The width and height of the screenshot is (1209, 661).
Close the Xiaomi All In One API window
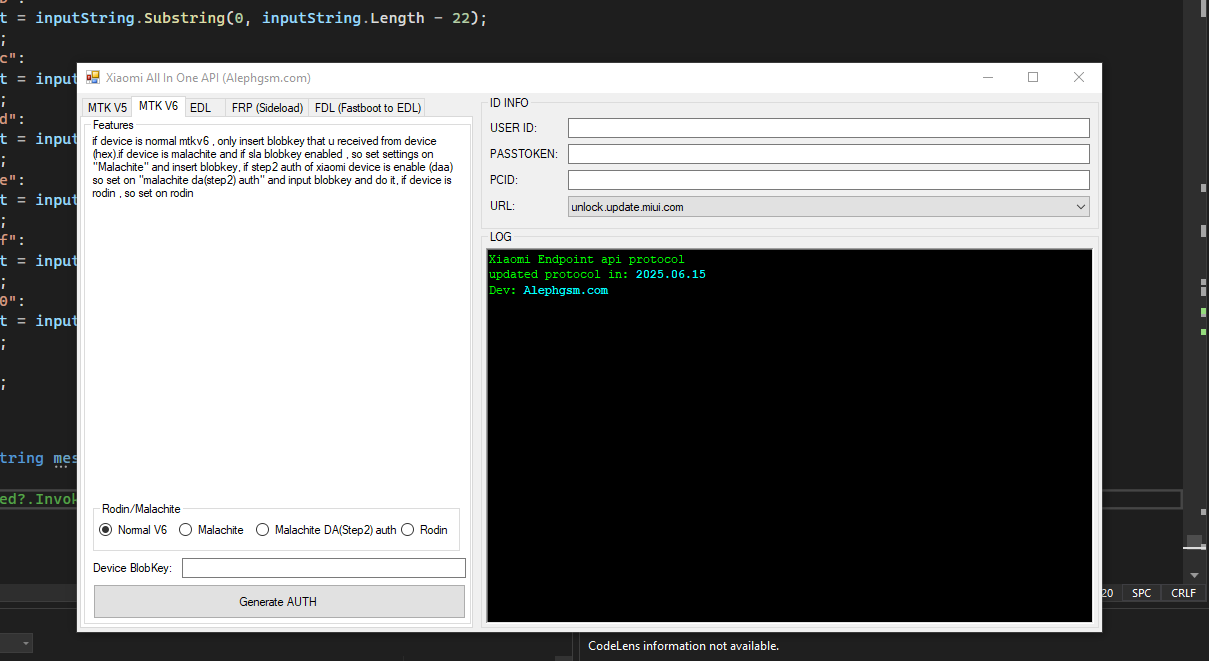point(1079,77)
